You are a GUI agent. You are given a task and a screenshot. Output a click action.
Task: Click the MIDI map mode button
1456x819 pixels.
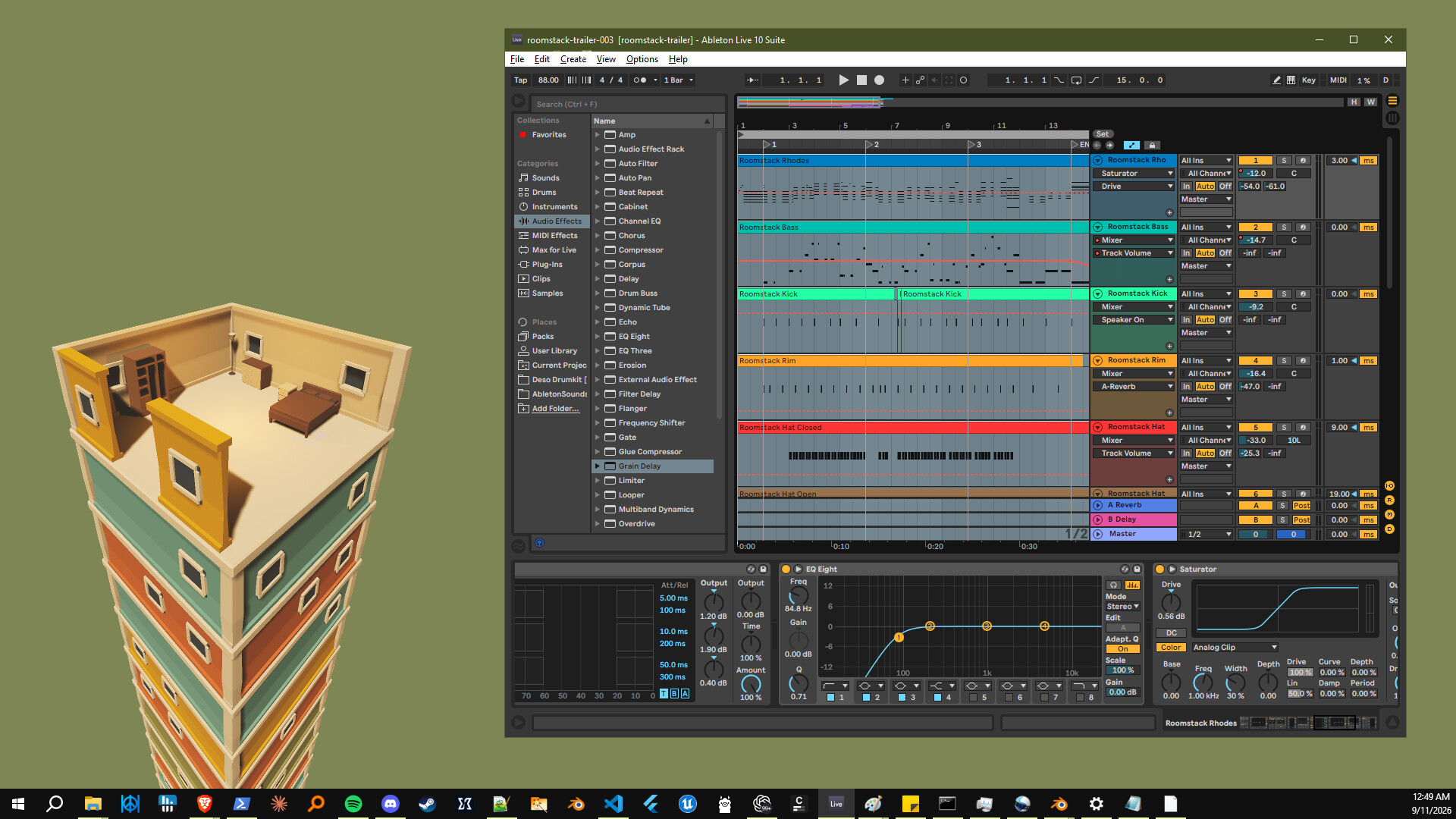[1338, 80]
